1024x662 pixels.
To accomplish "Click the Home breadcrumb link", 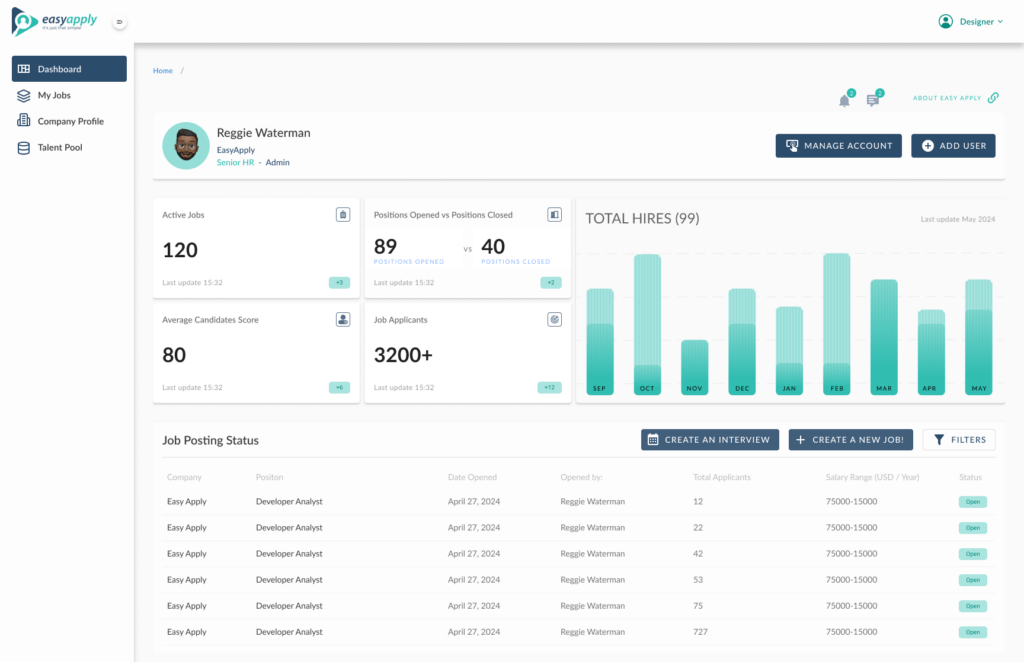I will (x=162, y=71).
